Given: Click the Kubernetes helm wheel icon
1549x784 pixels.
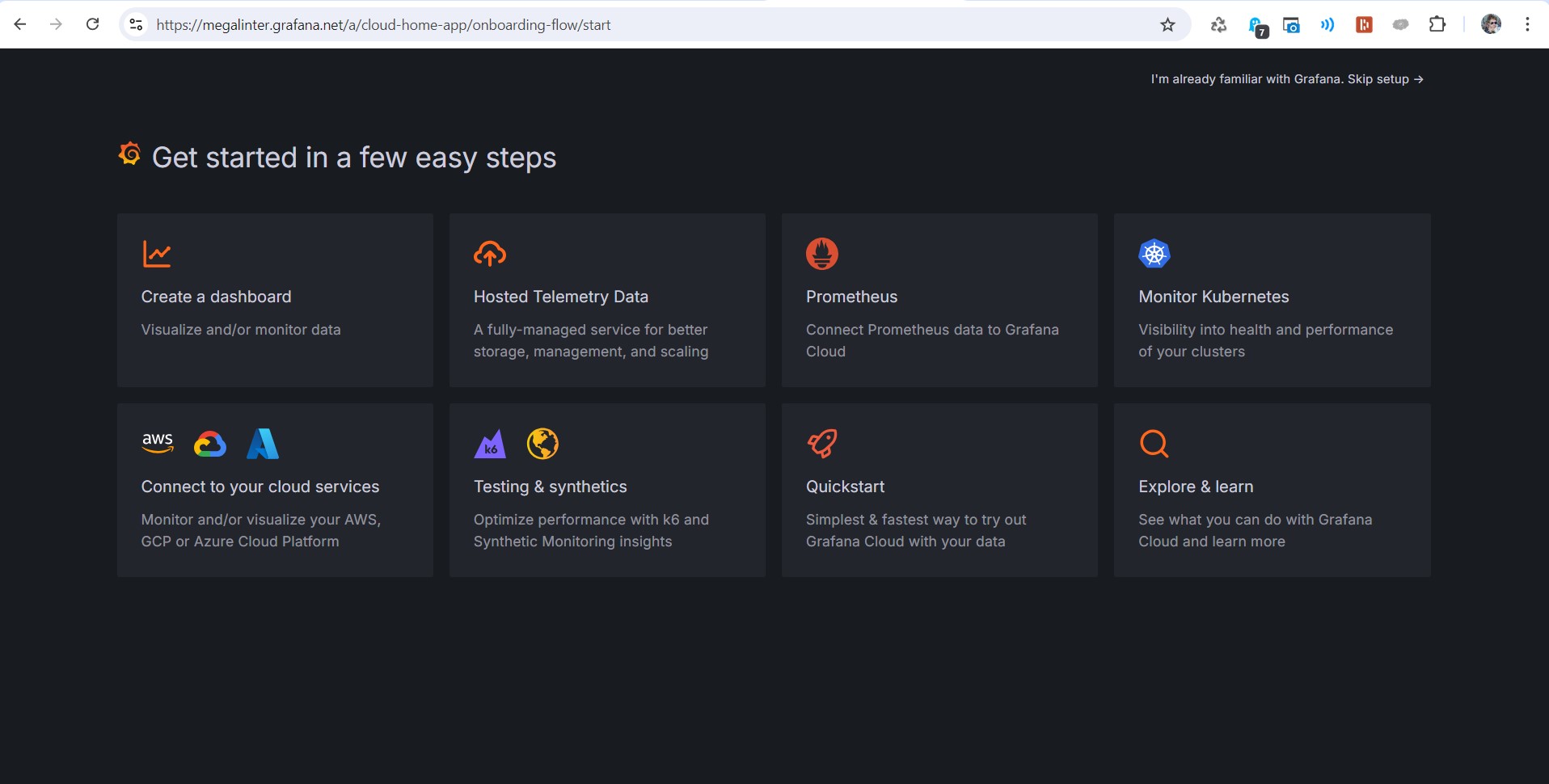Looking at the screenshot, I should [1154, 254].
